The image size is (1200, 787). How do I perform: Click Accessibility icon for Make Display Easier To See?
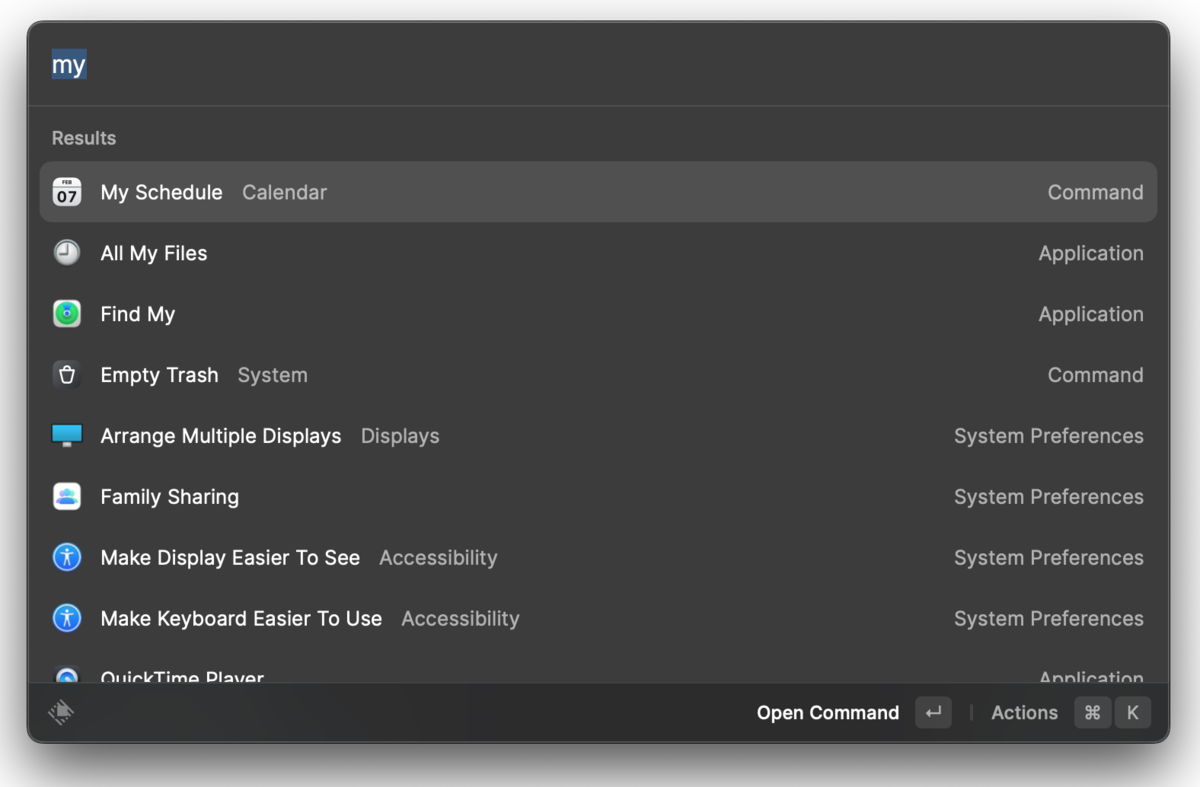[x=67, y=558]
